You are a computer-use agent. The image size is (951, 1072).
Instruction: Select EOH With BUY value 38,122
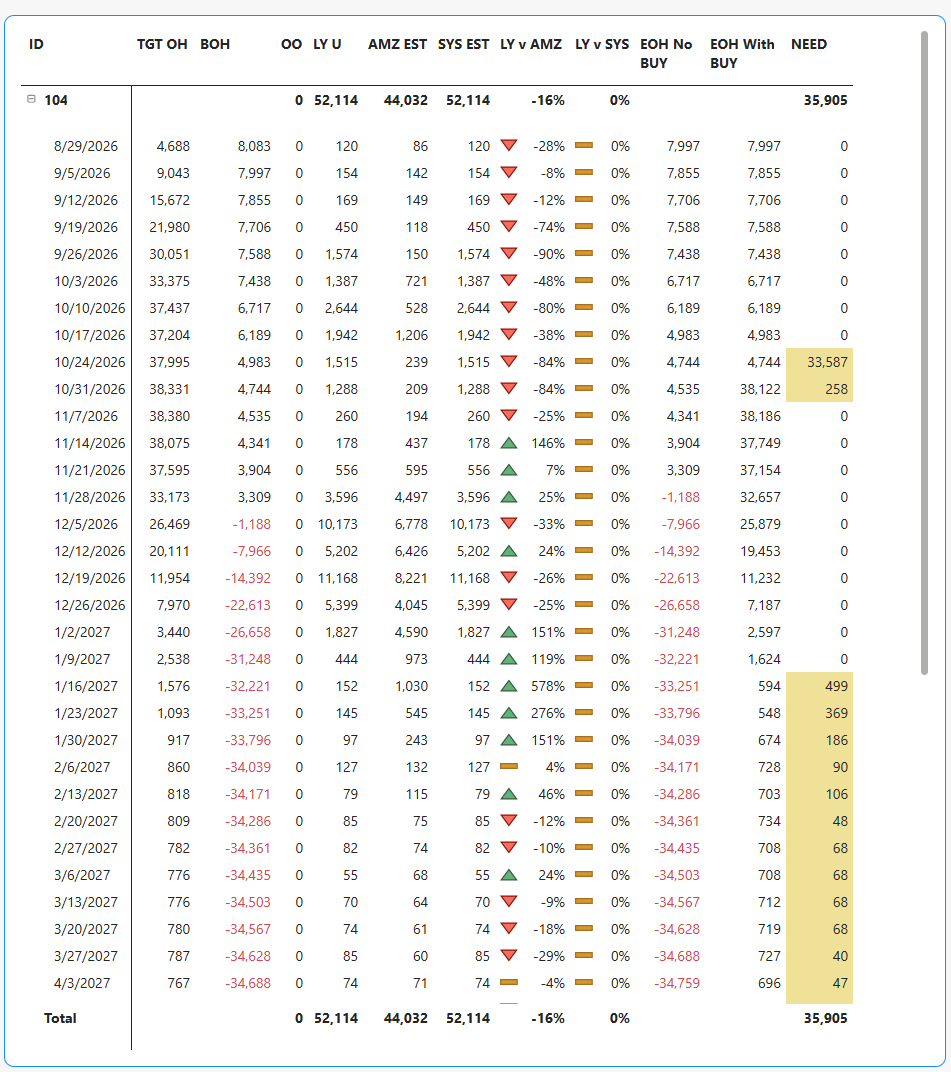click(x=760, y=389)
